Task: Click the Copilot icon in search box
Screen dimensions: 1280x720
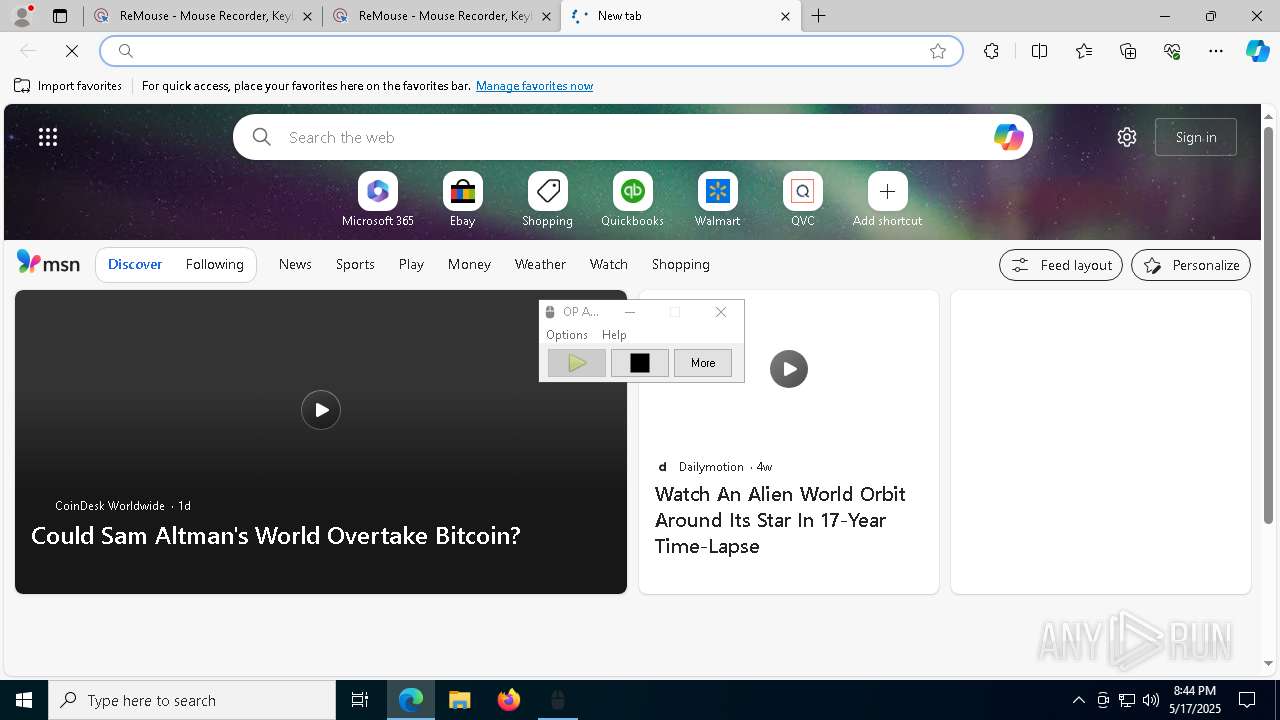Action: click(x=1008, y=137)
